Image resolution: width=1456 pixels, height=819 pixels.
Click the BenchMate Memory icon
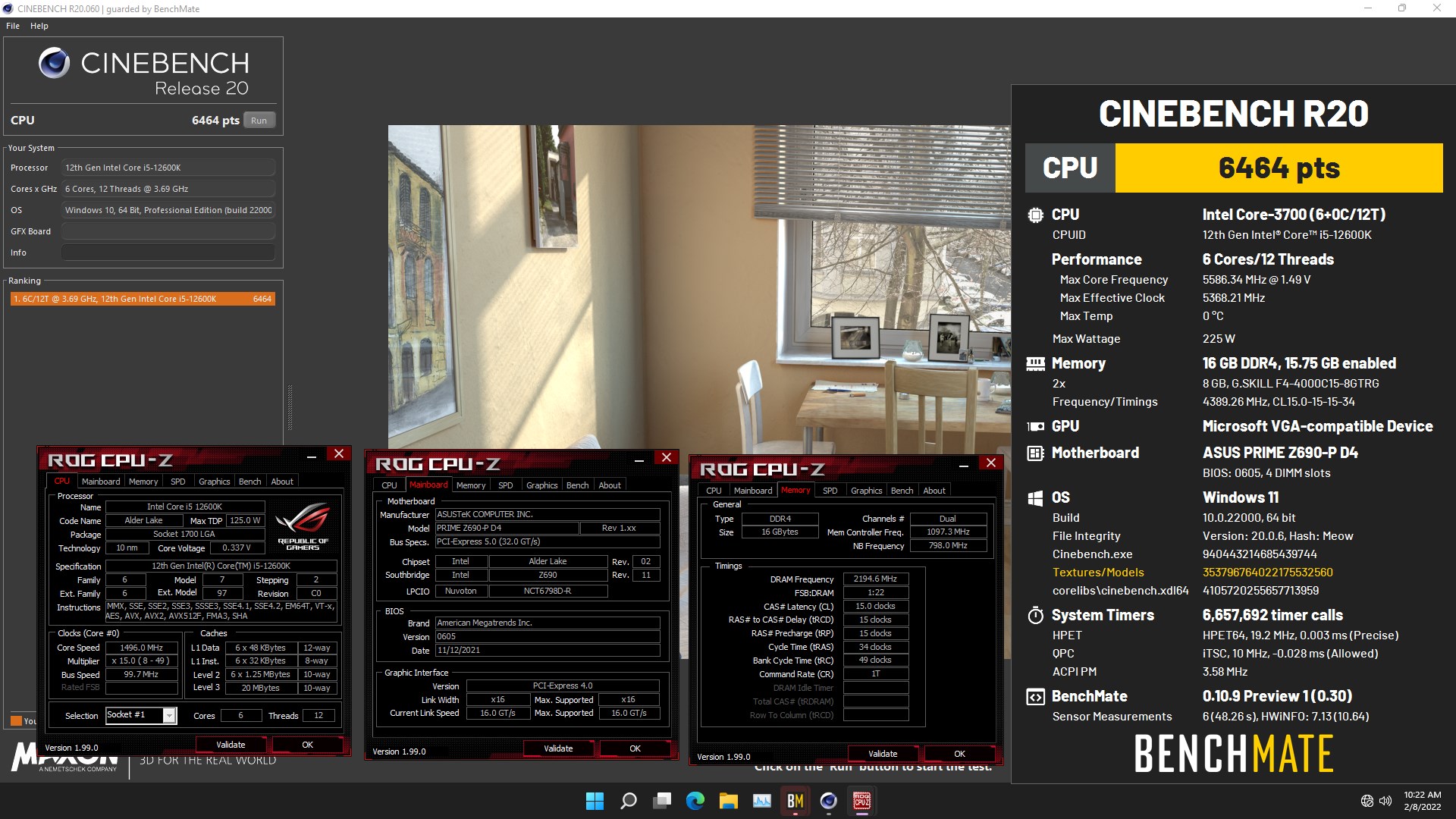click(1035, 364)
